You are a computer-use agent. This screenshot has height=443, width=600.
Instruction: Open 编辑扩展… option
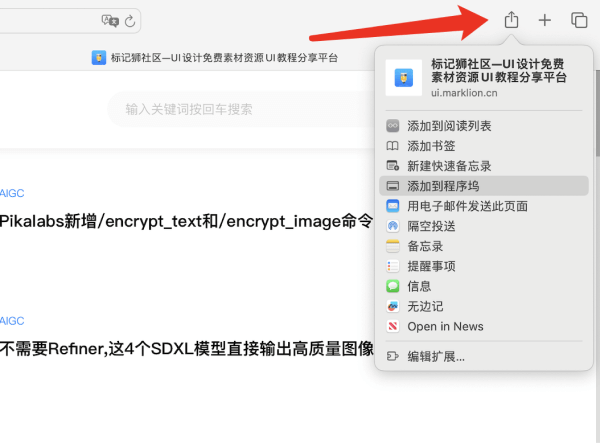[x=484, y=357]
